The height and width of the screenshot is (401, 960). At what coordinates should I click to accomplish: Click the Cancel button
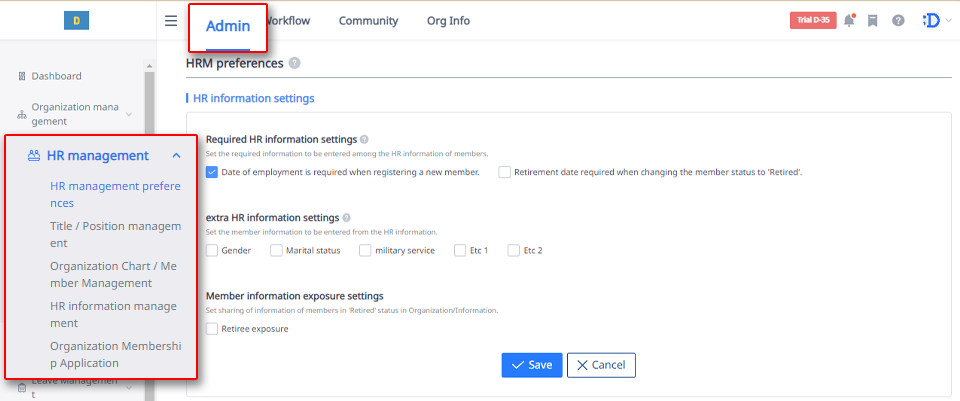601,365
